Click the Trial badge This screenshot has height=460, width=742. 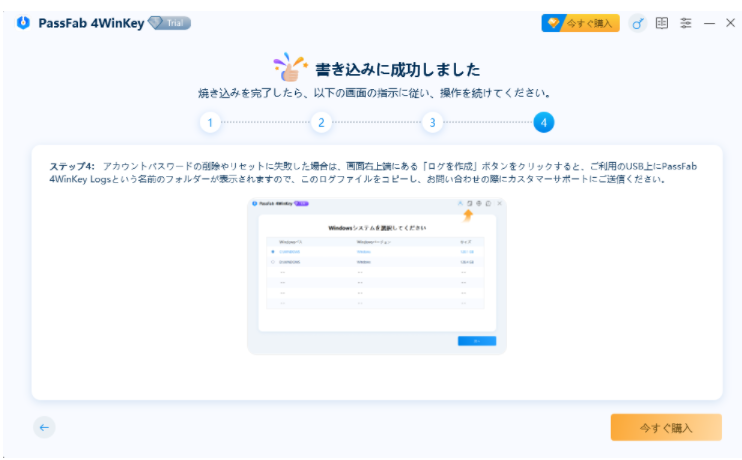pyautogui.click(x=170, y=23)
